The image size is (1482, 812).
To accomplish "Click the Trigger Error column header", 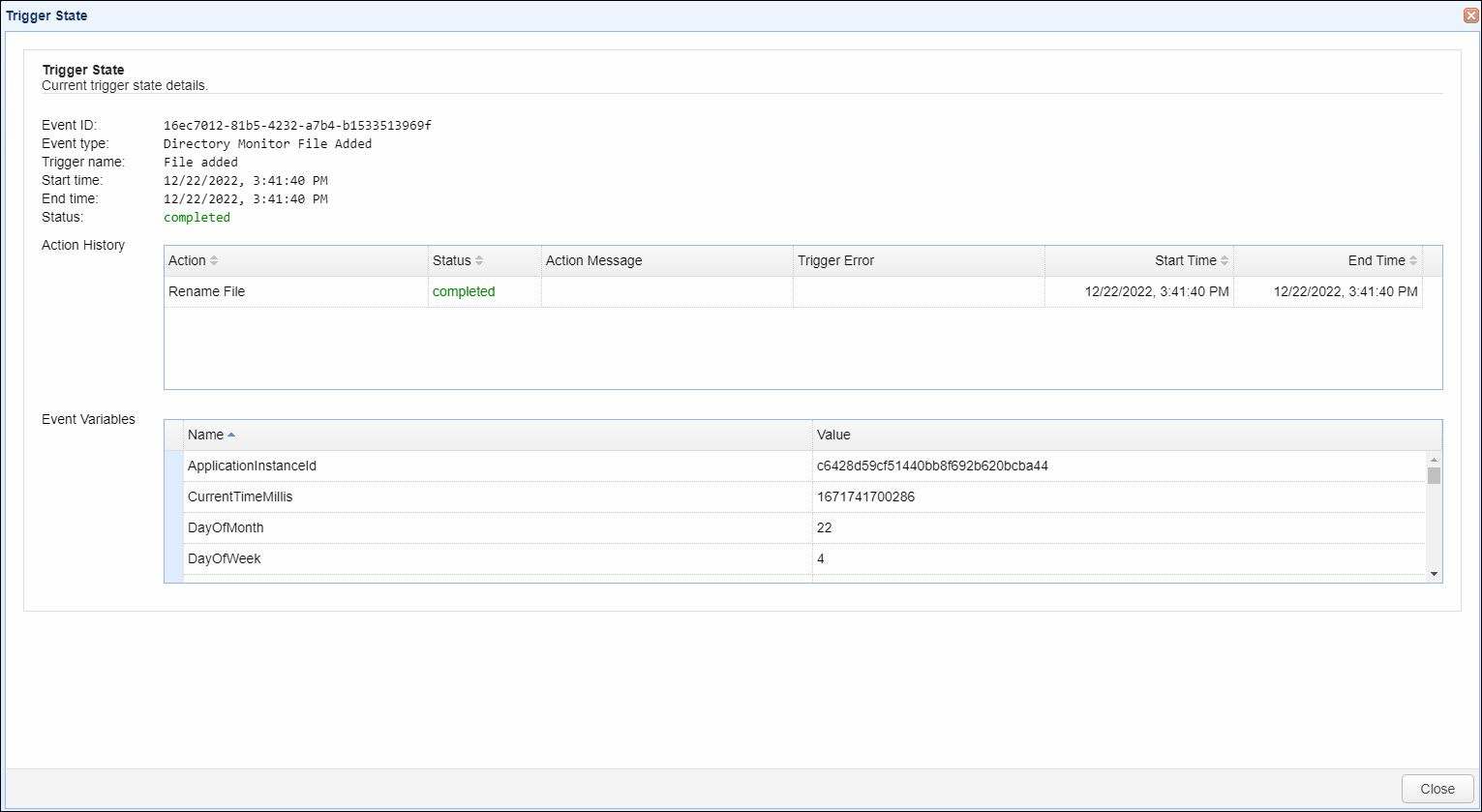I will [919, 260].
